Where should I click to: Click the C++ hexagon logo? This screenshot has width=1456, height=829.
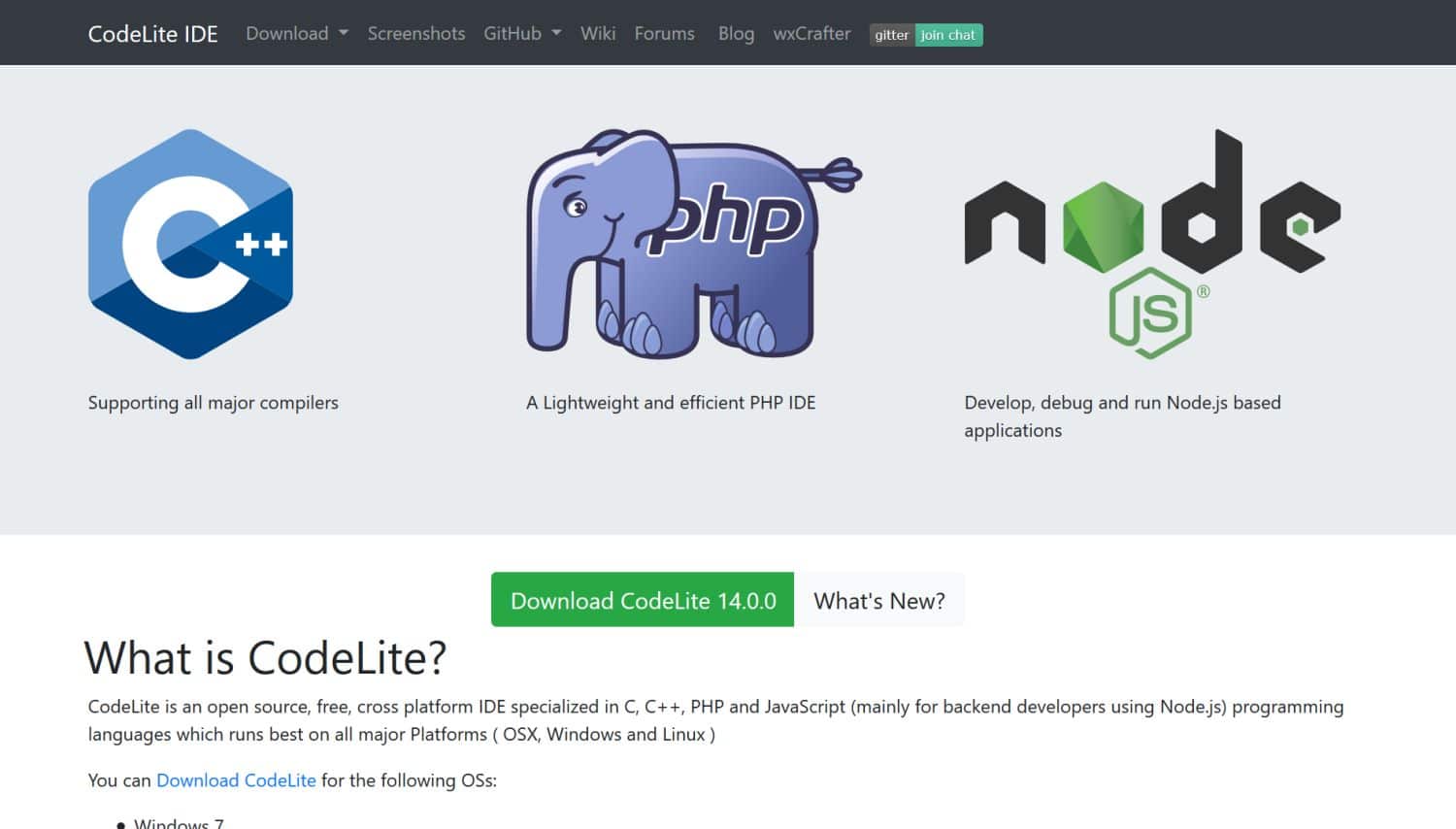click(189, 245)
